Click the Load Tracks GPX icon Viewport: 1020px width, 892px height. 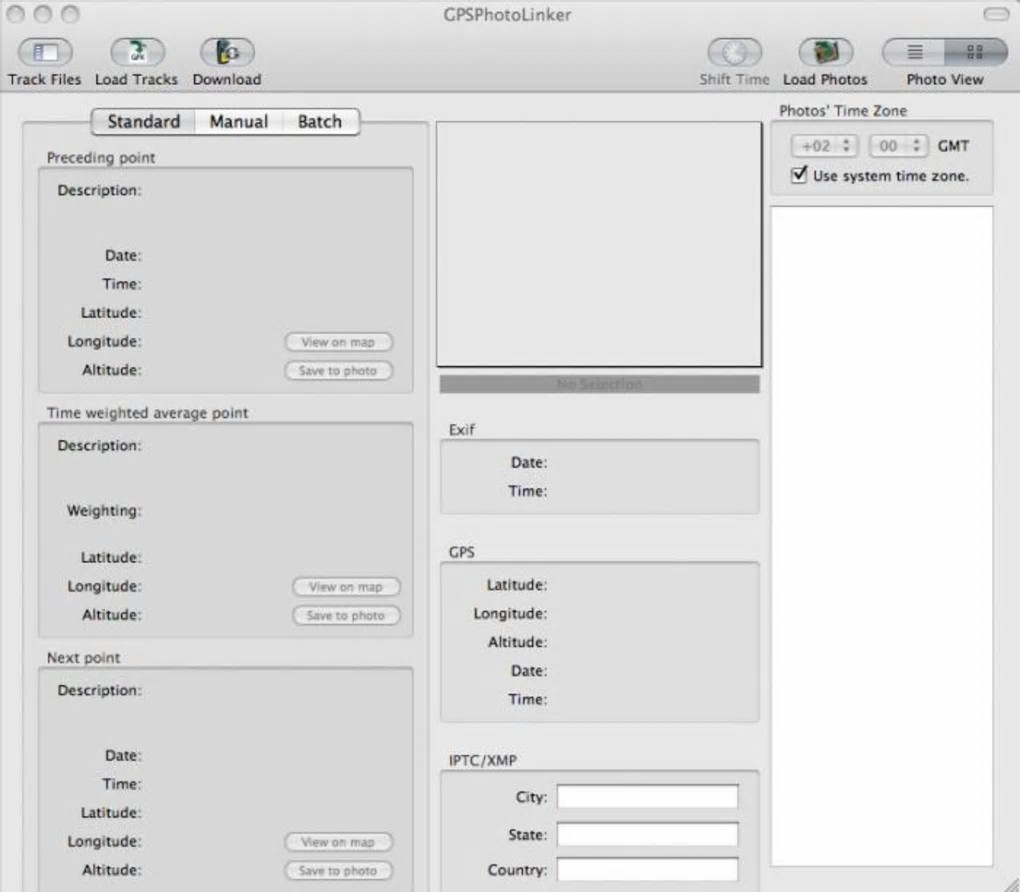click(x=137, y=53)
